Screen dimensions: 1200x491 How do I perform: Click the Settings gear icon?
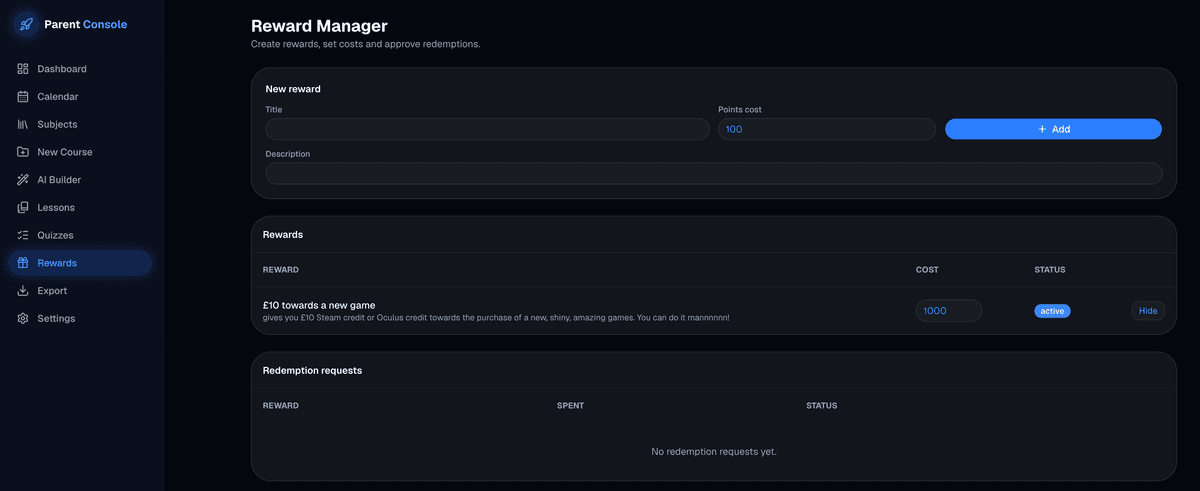(23, 318)
